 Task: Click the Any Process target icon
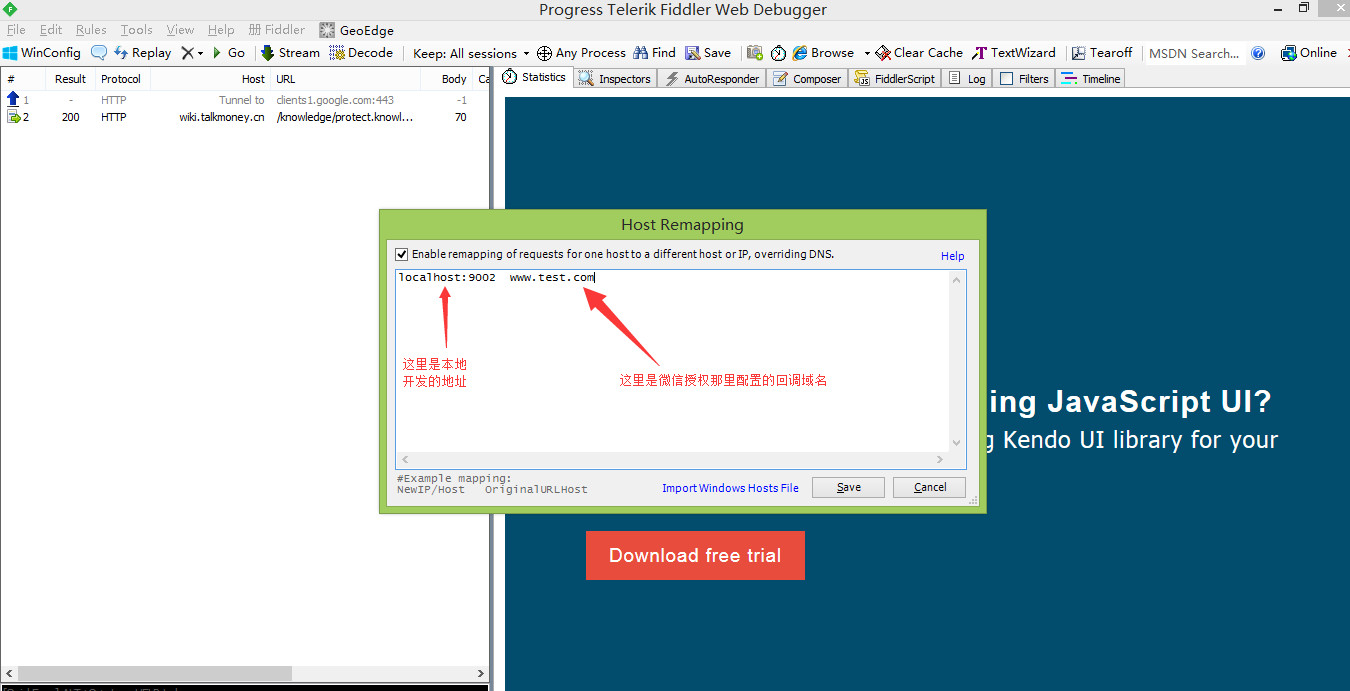tap(544, 53)
